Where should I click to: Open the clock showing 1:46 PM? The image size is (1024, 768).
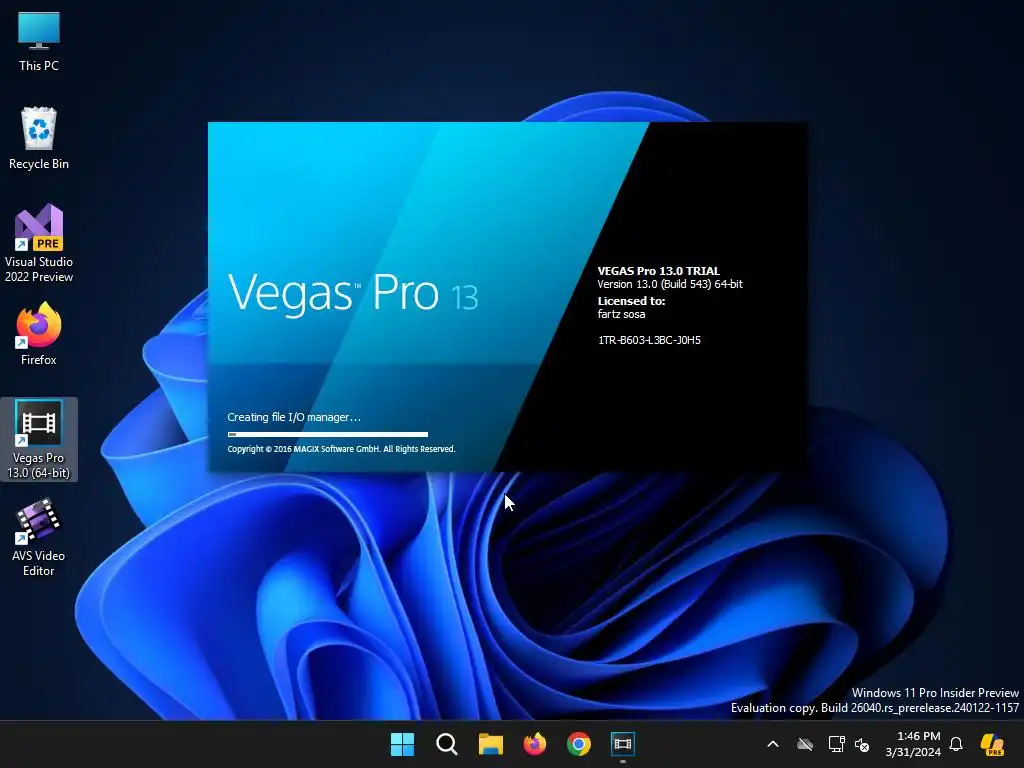tap(918, 736)
